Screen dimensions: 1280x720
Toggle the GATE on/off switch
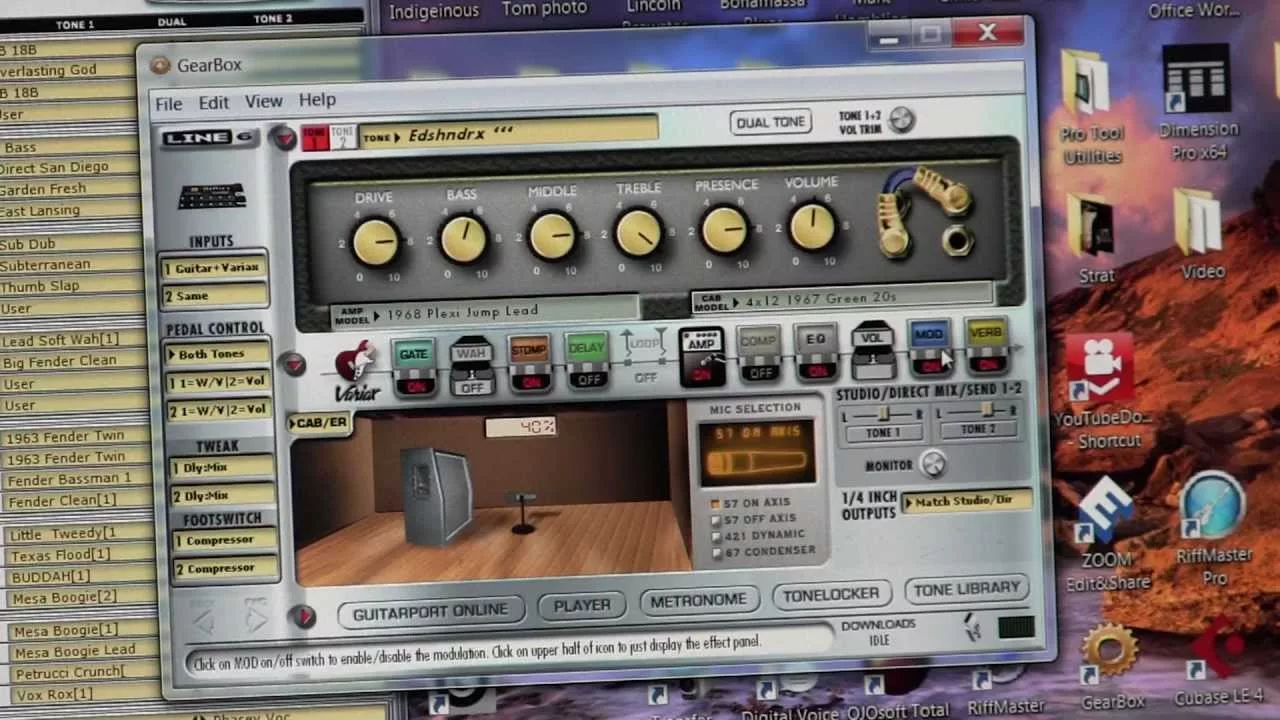point(415,384)
